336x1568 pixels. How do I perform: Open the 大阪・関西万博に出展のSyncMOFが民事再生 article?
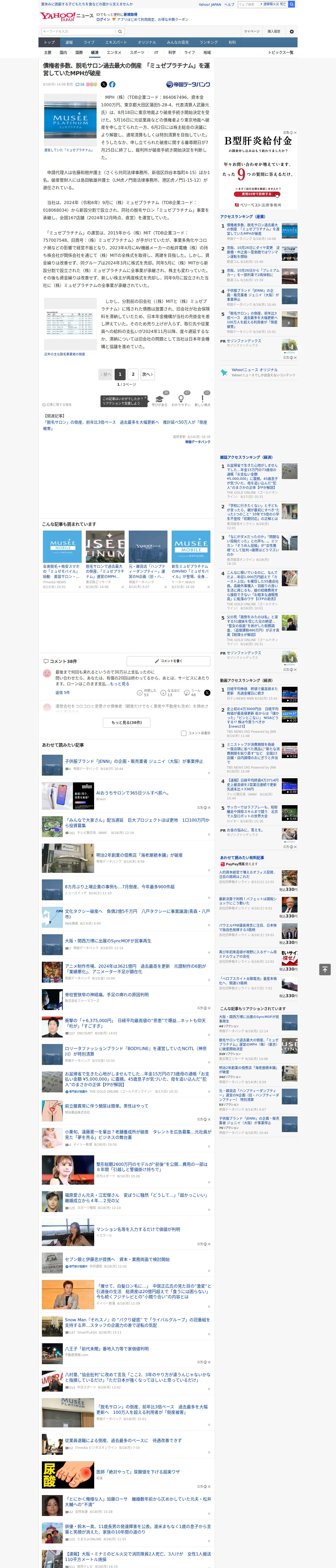[x=108, y=941]
